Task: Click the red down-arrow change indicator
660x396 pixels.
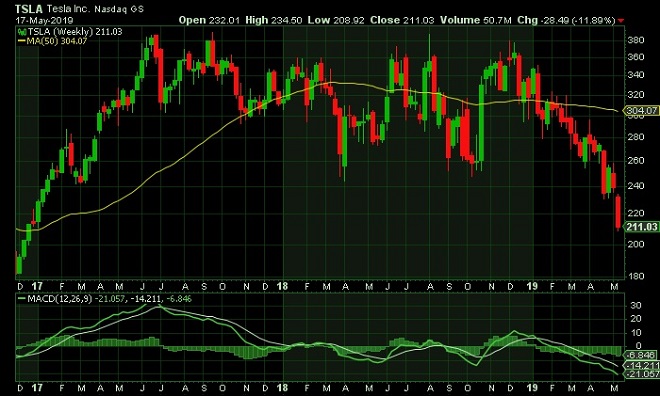Action: coord(622,21)
